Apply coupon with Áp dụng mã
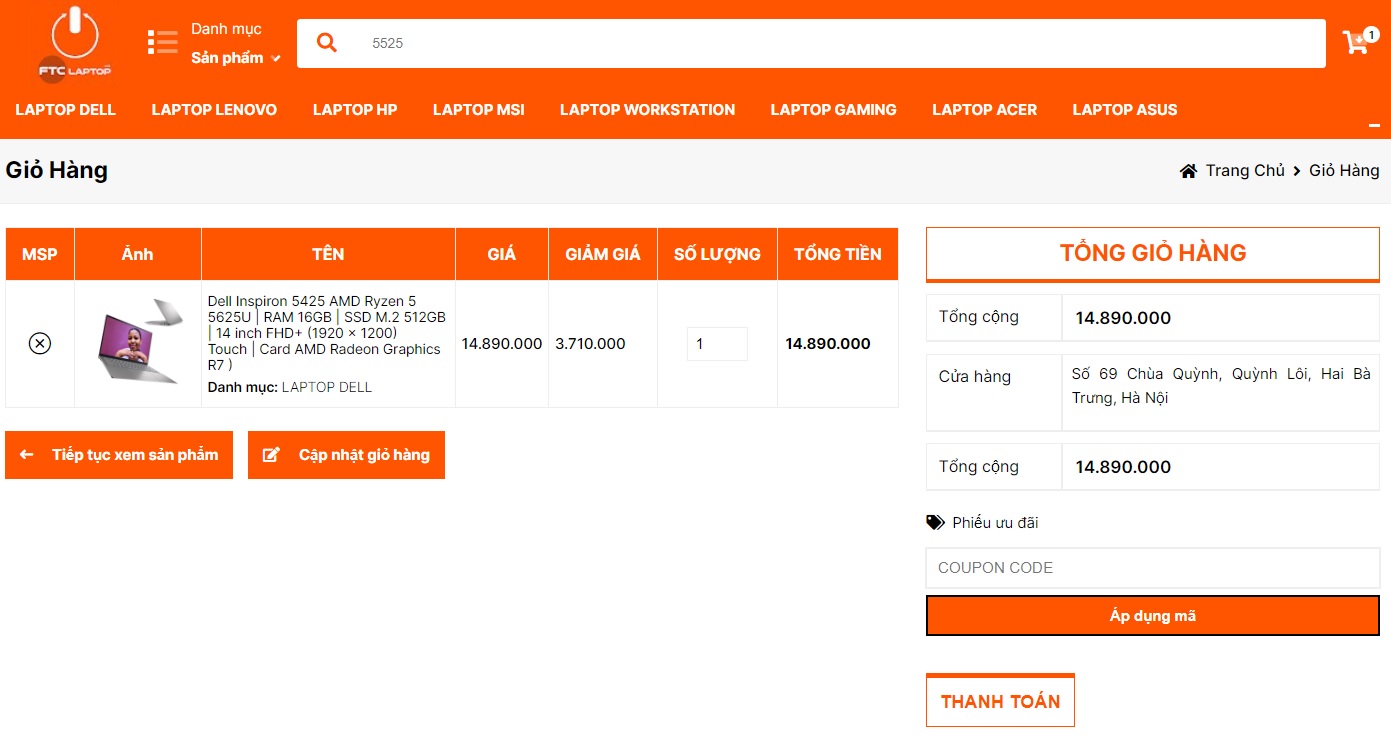1391x745 pixels. [x=1152, y=616]
